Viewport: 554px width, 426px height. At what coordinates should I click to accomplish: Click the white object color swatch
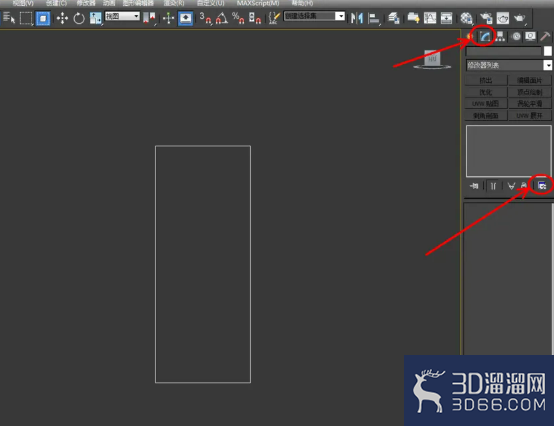tap(548, 51)
